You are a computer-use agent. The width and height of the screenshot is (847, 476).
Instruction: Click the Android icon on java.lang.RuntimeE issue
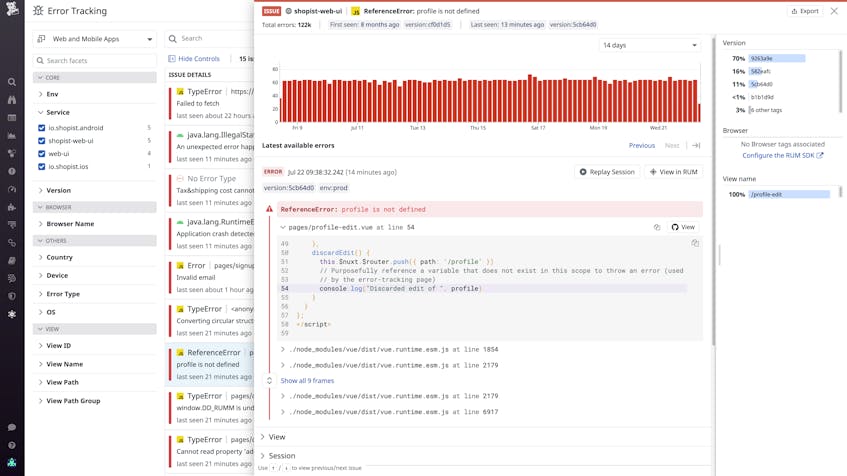180,222
